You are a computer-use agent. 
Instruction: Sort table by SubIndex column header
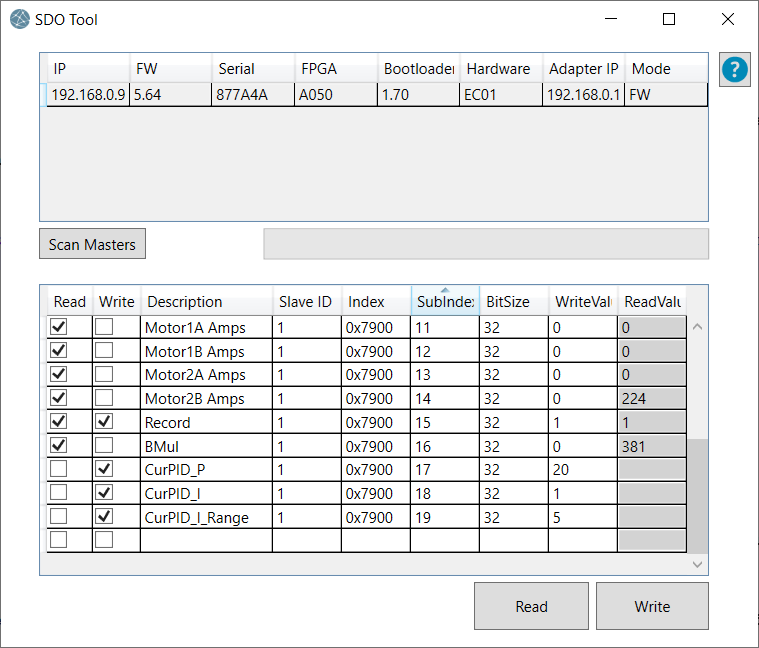pos(444,301)
